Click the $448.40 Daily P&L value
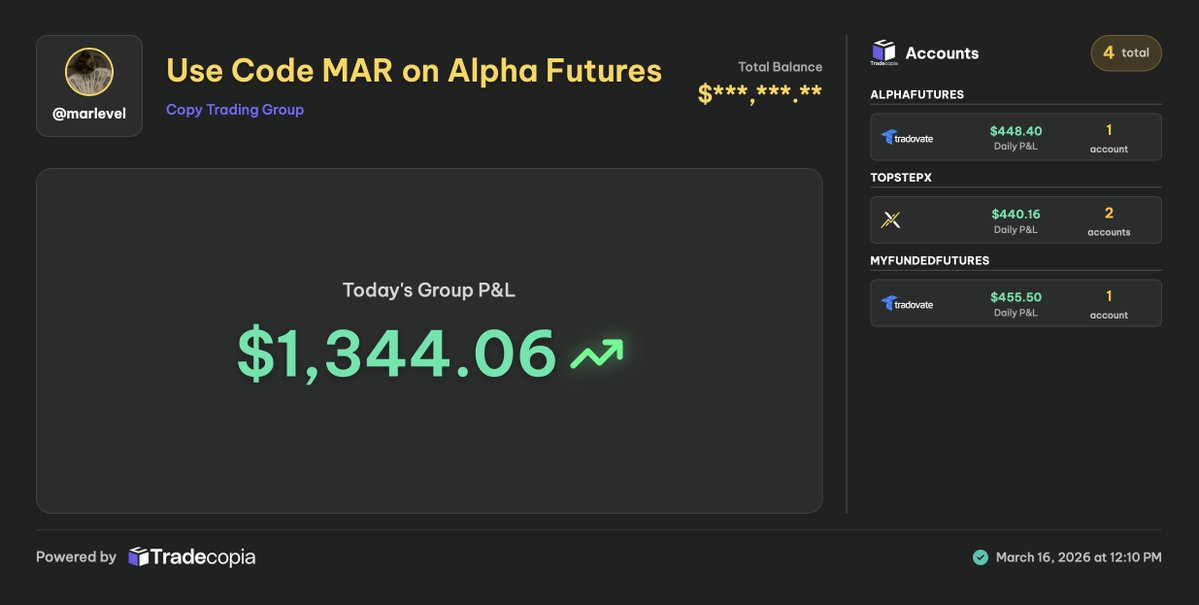 pos(1015,131)
